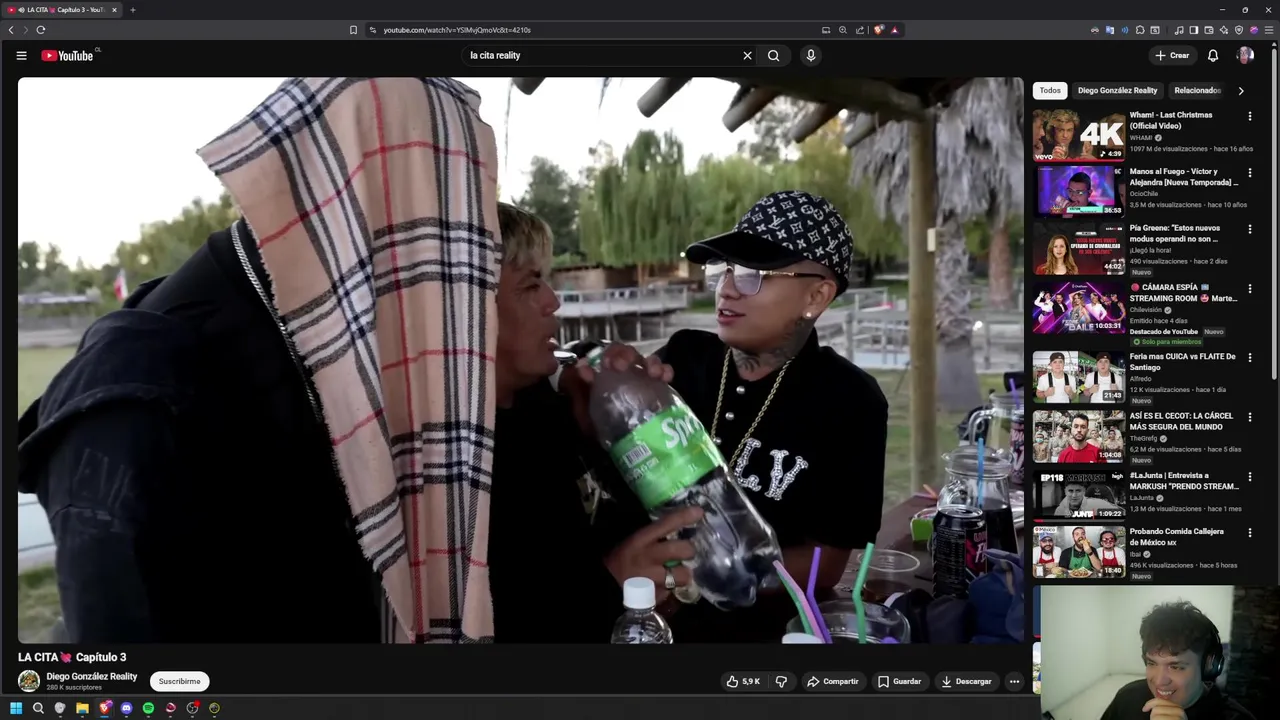1280x720 pixels.
Task: Like the video showing 5,9 K
Action: tap(743, 681)
